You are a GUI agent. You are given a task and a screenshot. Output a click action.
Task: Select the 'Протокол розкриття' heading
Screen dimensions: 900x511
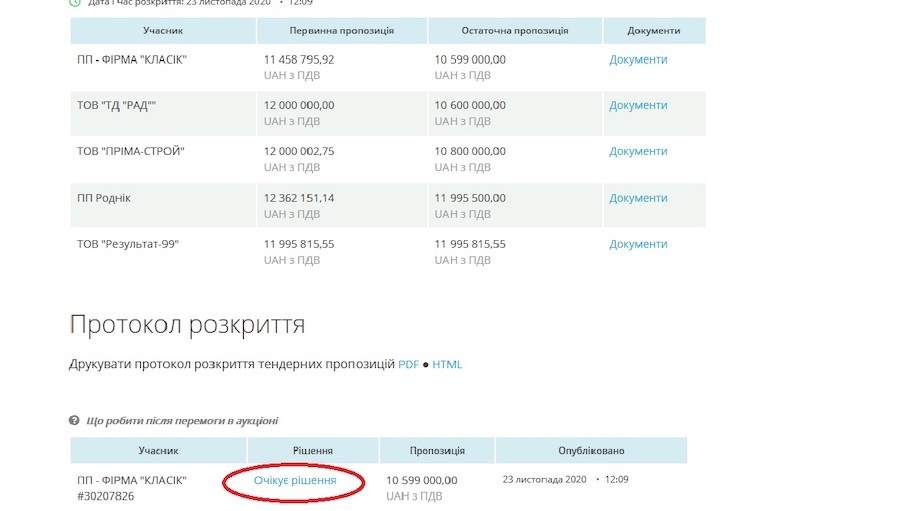(187, 325)
